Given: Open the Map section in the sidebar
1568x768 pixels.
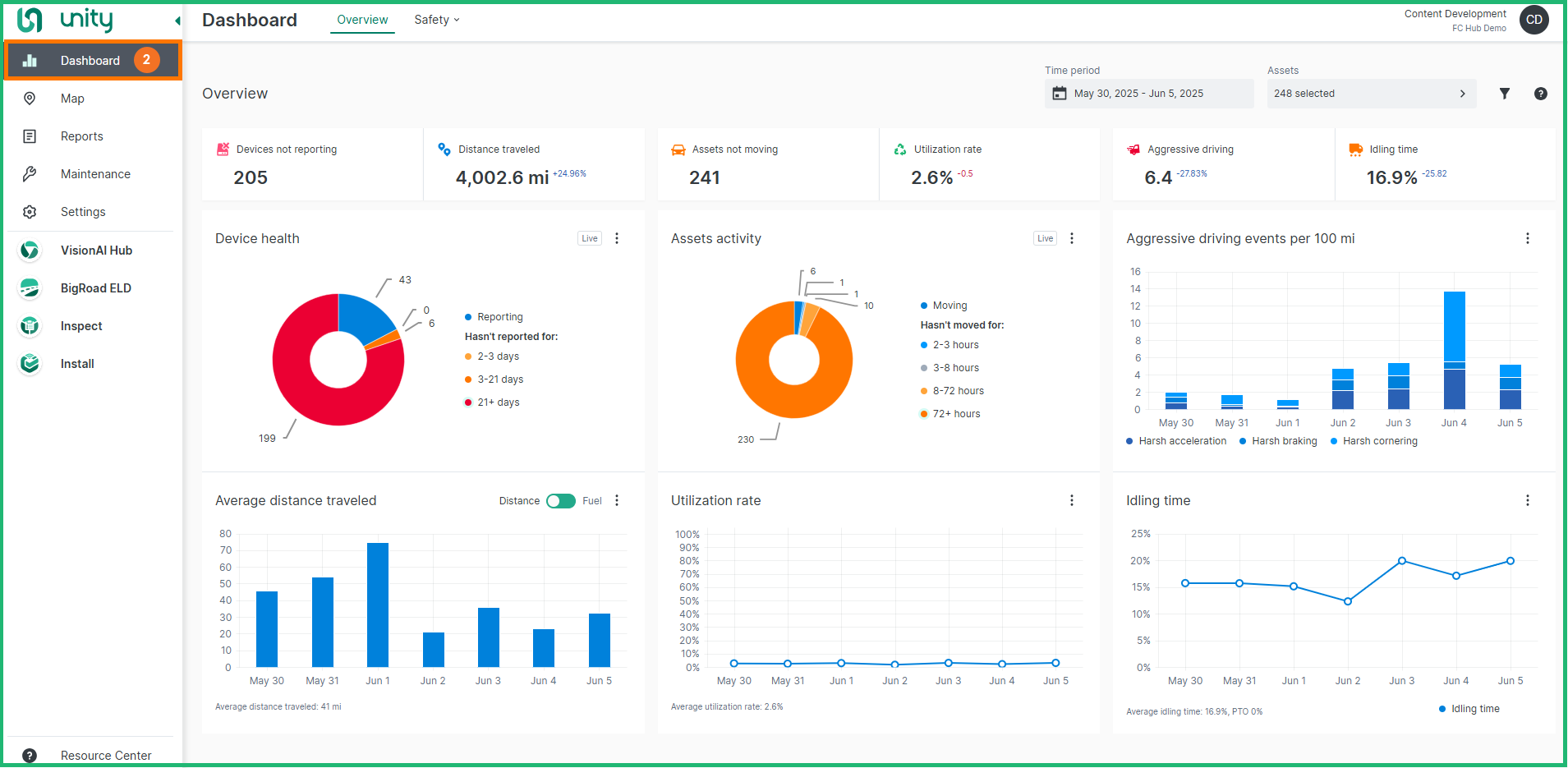Looking at the screenshot, I should (x=72, y=98).
